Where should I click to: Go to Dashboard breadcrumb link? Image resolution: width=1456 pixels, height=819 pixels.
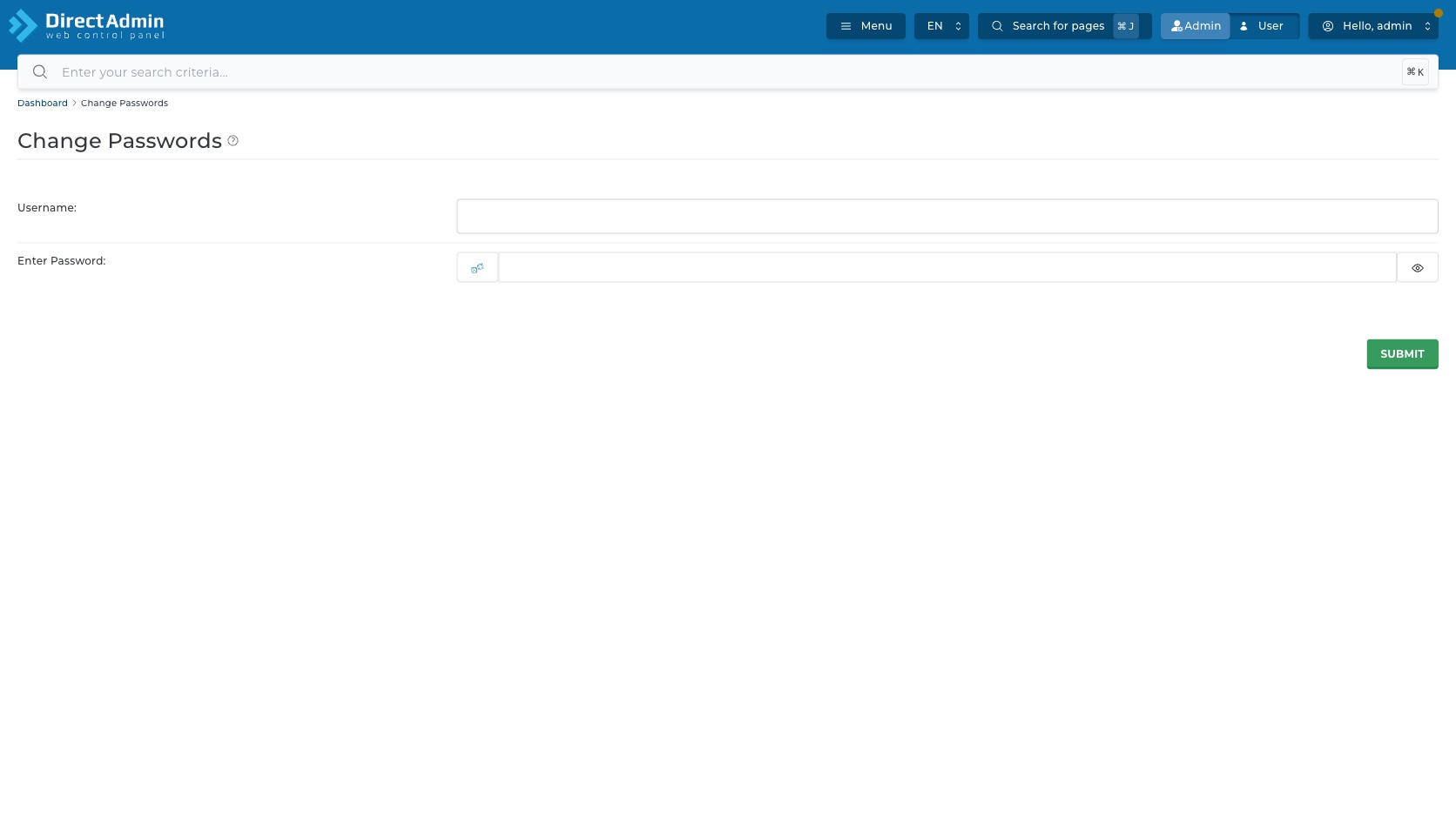pyautogui.click(x=43, y=103)
